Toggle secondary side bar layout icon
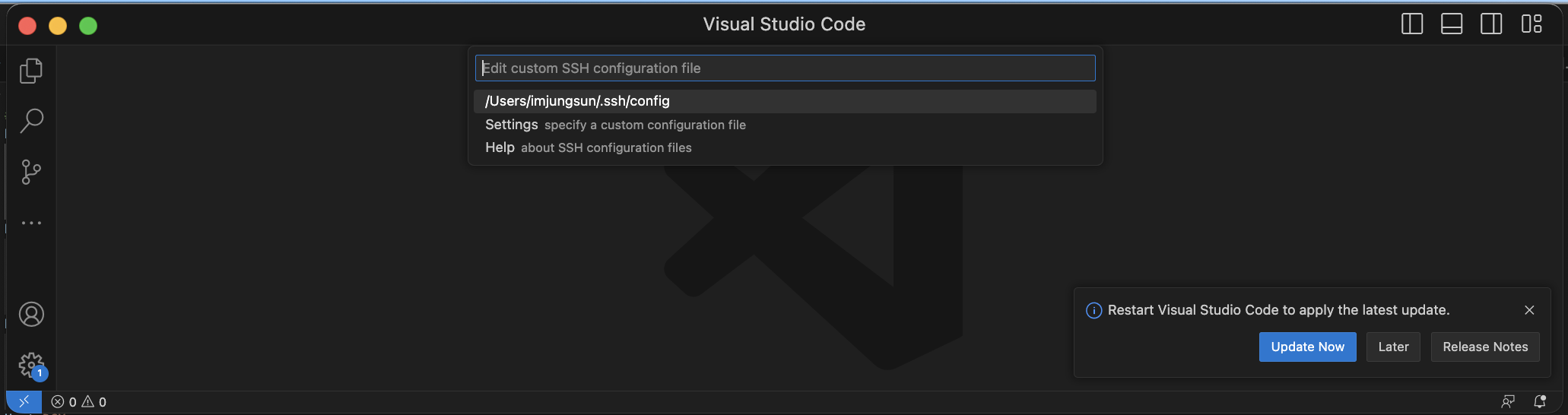 tap(1491, 24)
